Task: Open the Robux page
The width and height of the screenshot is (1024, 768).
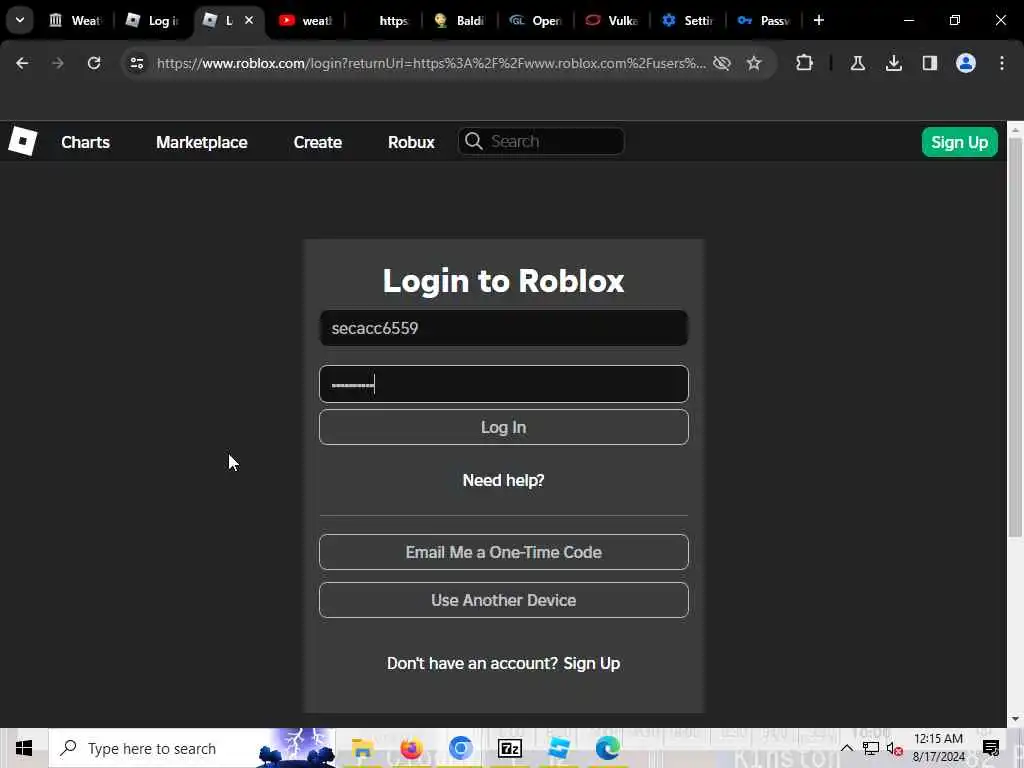Action: [x=411, y=142]
